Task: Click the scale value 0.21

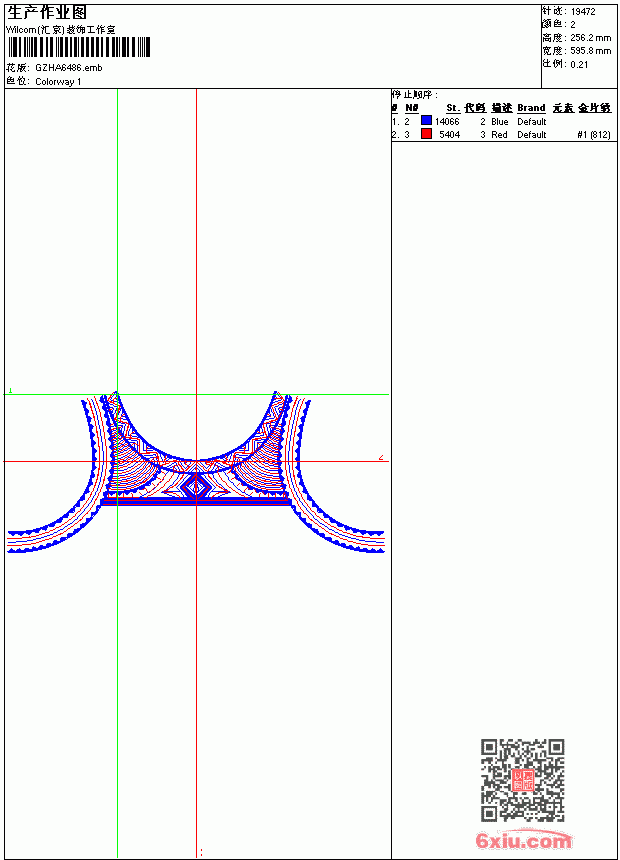Action: 579,65
